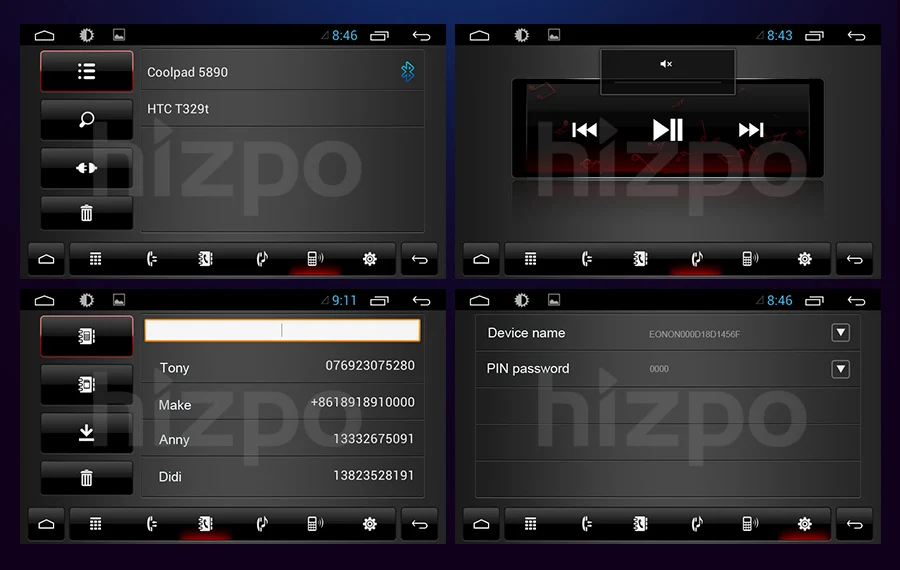Tap bottom back button in top-left screen
Screen dimensions: 900x570
pyautogui.click(x=420, y=259)
